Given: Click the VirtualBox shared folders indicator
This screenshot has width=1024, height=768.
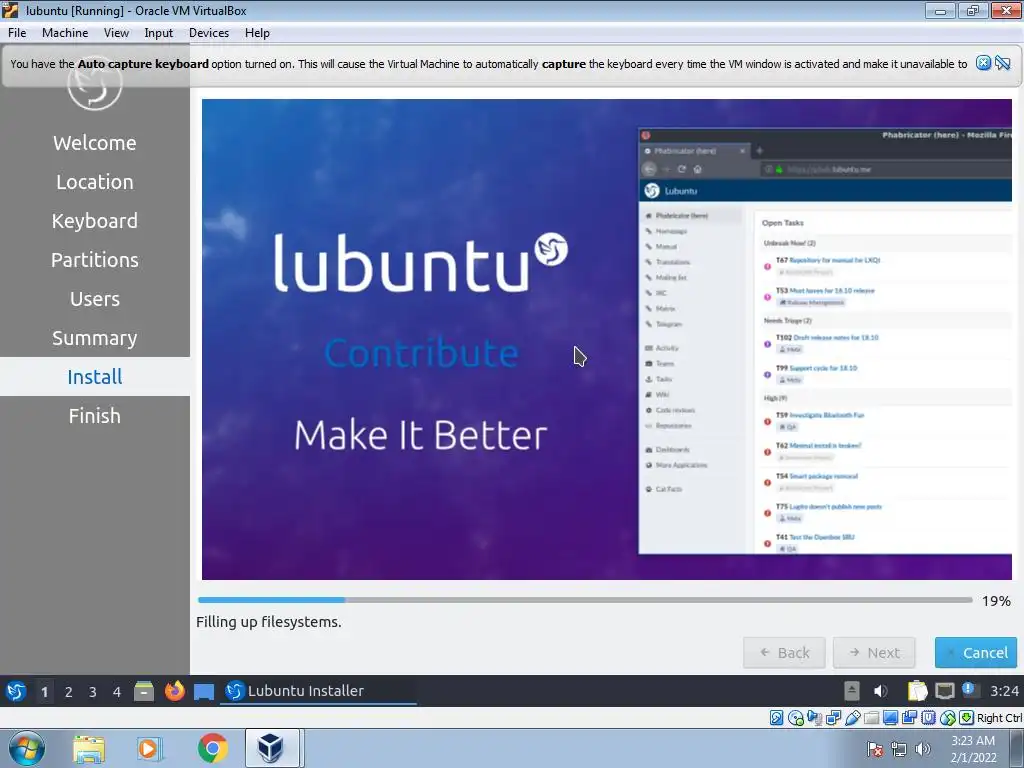Looking at the screenshot, I should 872,718.
